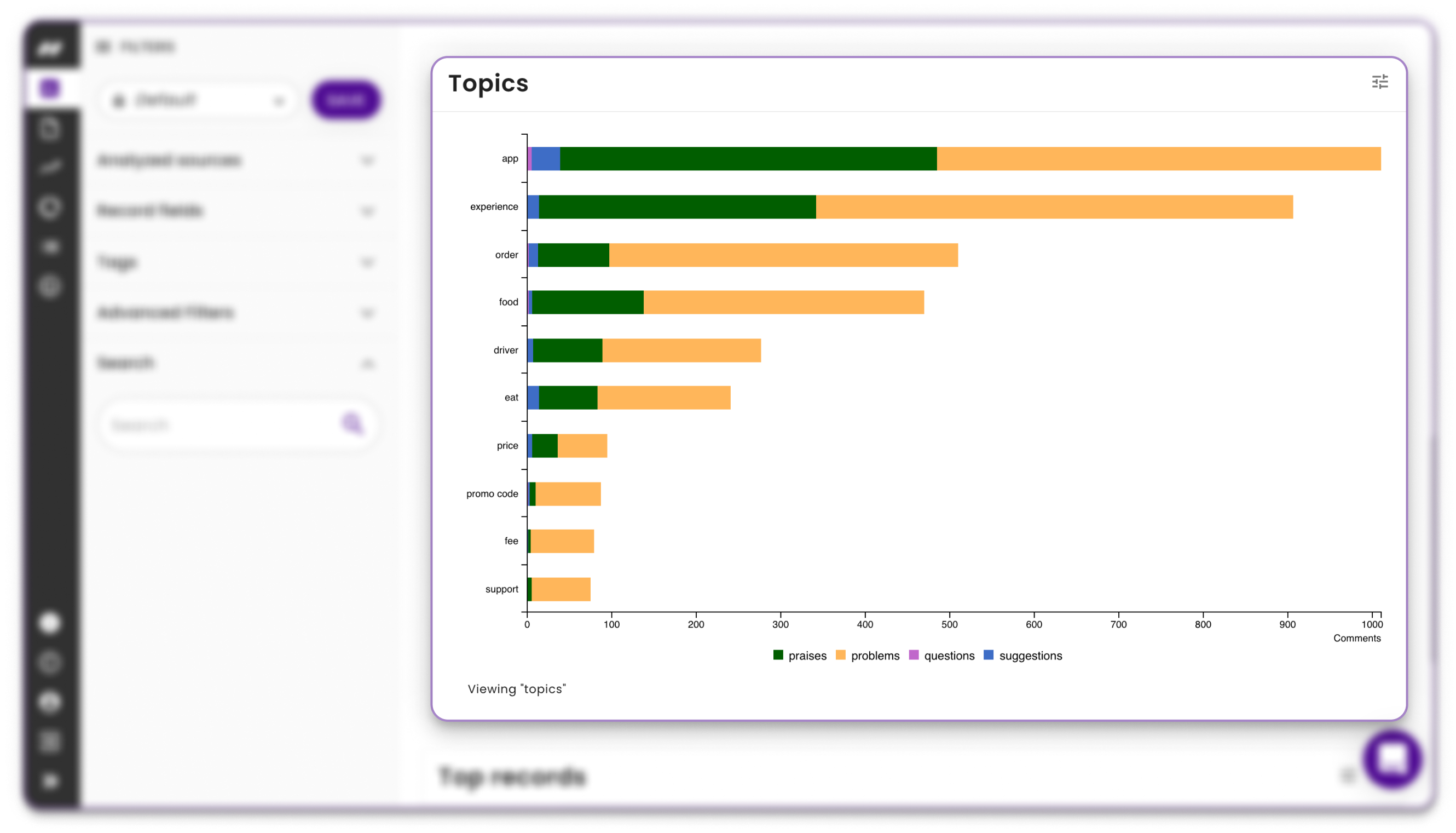The image size is (1456, 833).
Task: Click the 'experience' axis label
Action: tap(494, 206)
